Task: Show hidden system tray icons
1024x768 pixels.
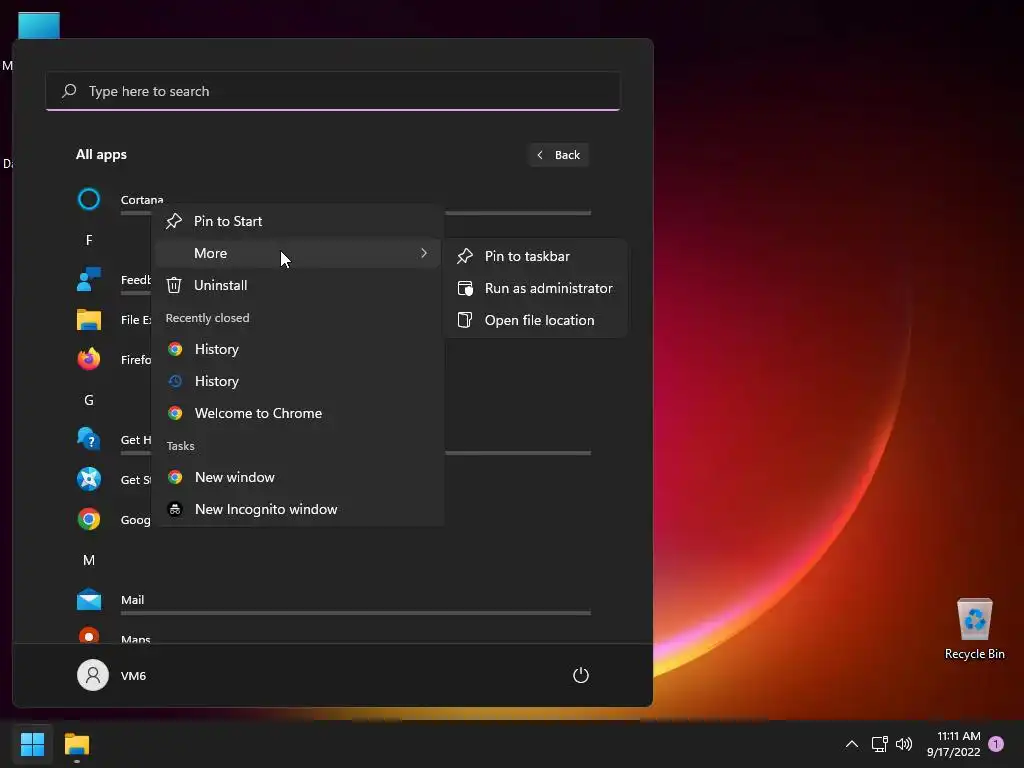Action: [x=852, y=744]
